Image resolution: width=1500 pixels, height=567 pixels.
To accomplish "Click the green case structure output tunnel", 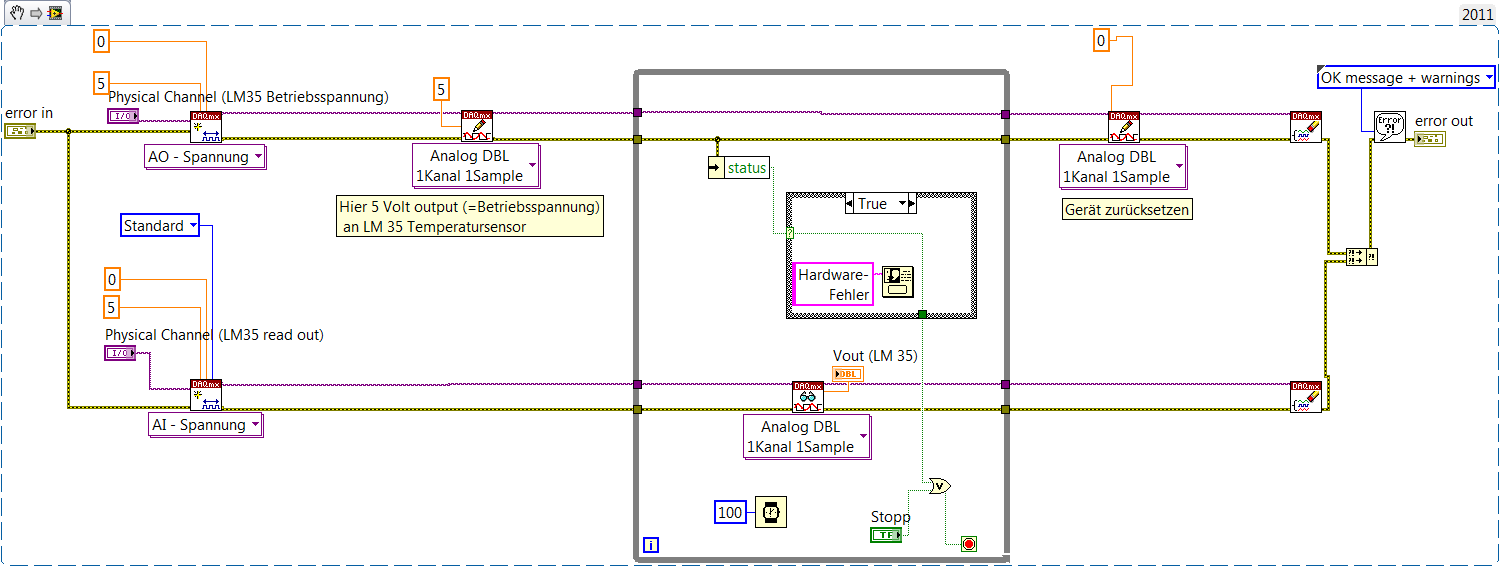I will (x=922, y=314).
